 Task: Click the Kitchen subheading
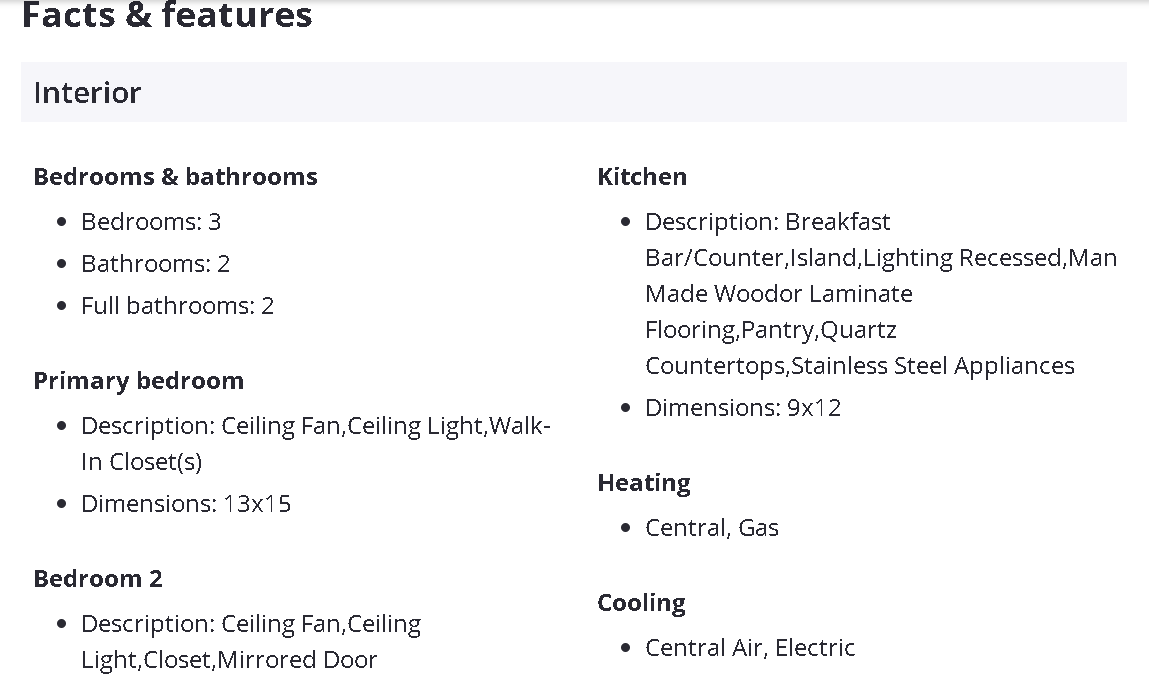[x=642, y=177]
